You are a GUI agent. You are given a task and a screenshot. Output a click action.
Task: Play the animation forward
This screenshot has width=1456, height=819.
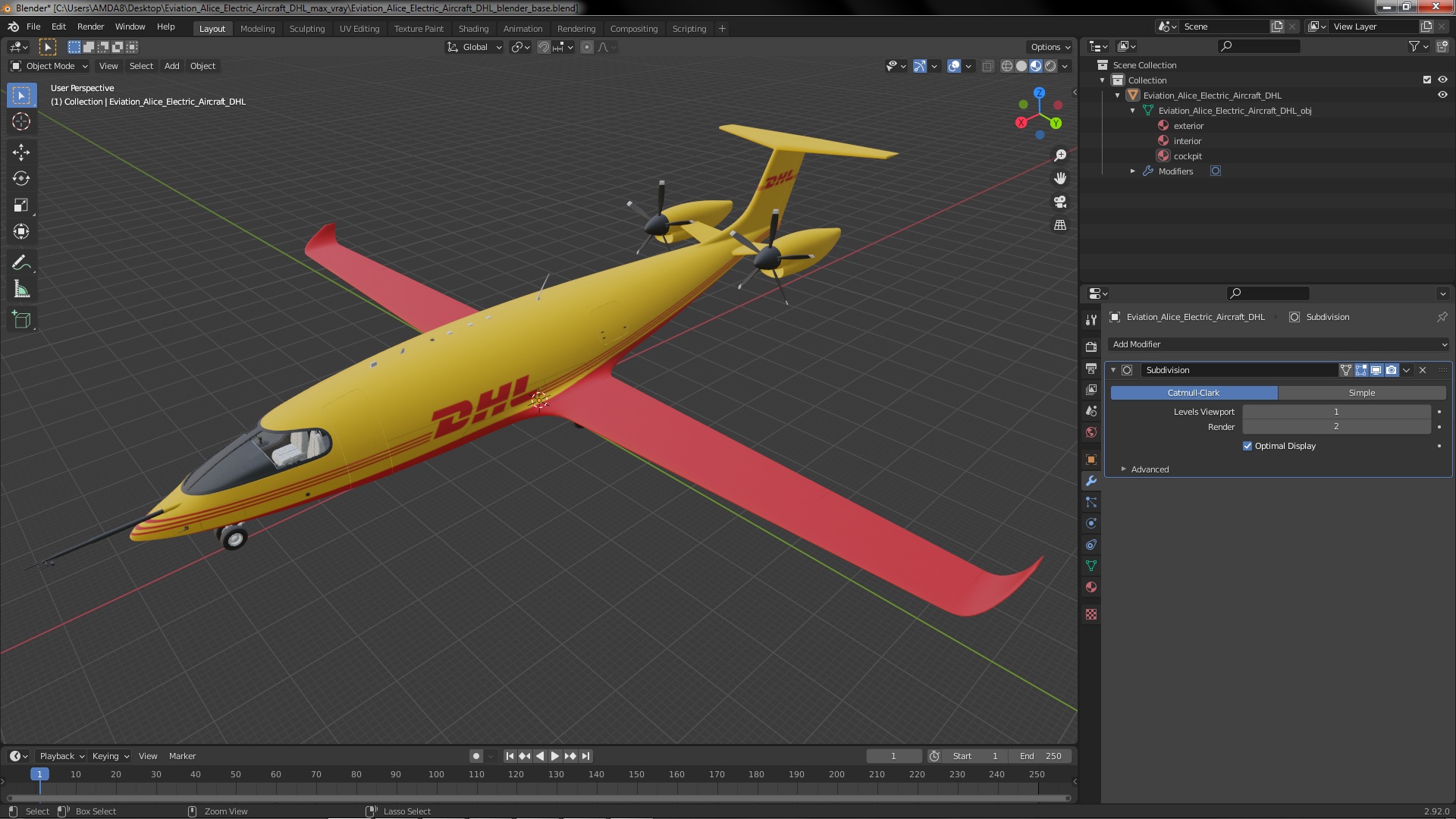pyautogui.click(x=555, y=756)
